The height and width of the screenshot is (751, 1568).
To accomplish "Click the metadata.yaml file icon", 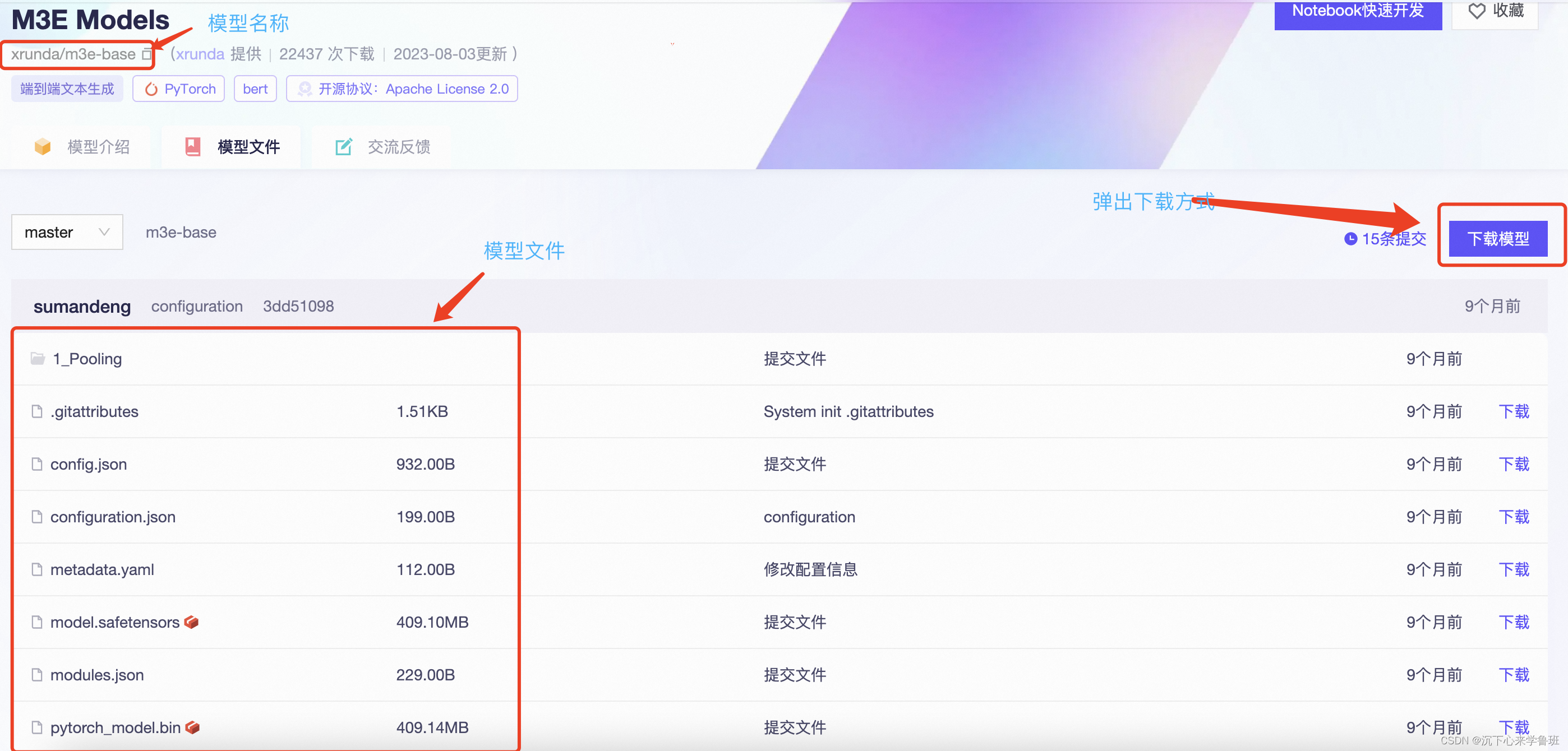I will 37,569.
